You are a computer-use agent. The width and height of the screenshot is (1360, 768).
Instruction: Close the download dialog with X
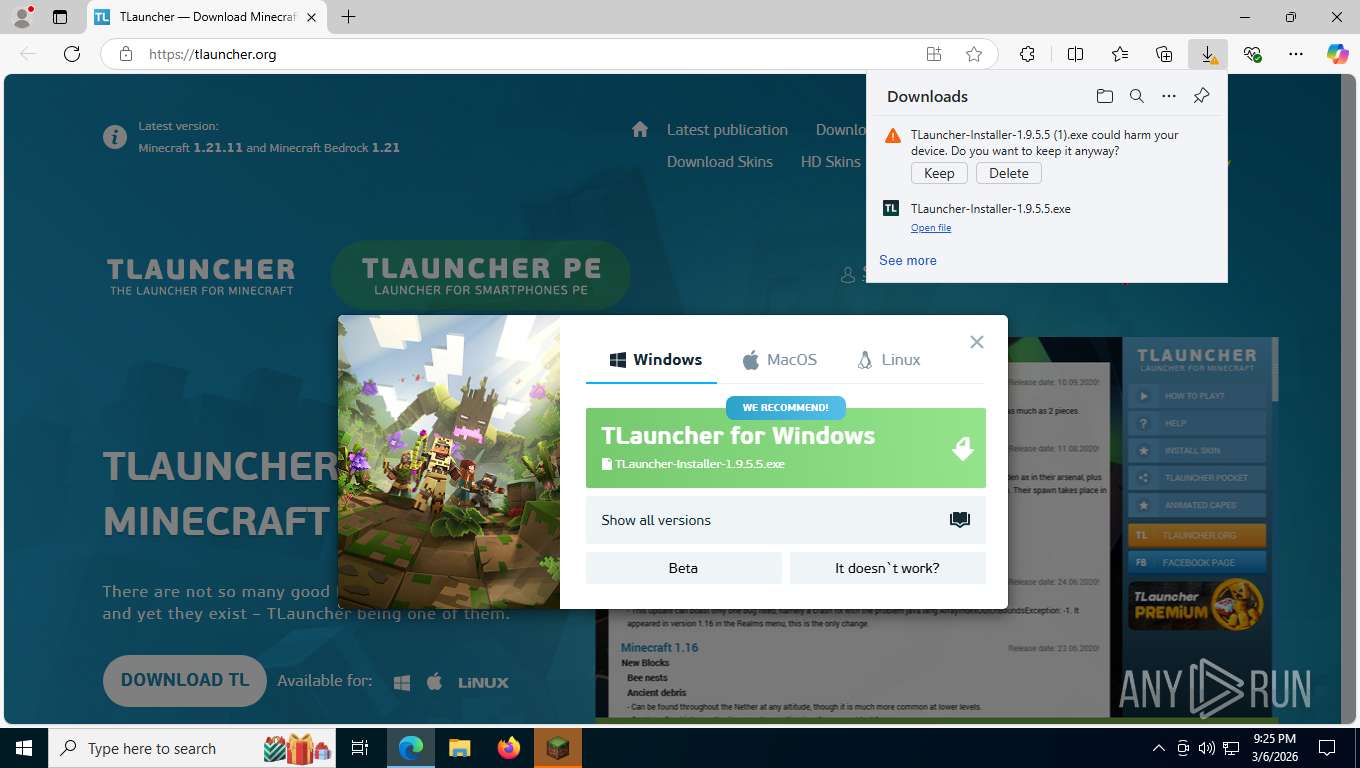point(977,342)
